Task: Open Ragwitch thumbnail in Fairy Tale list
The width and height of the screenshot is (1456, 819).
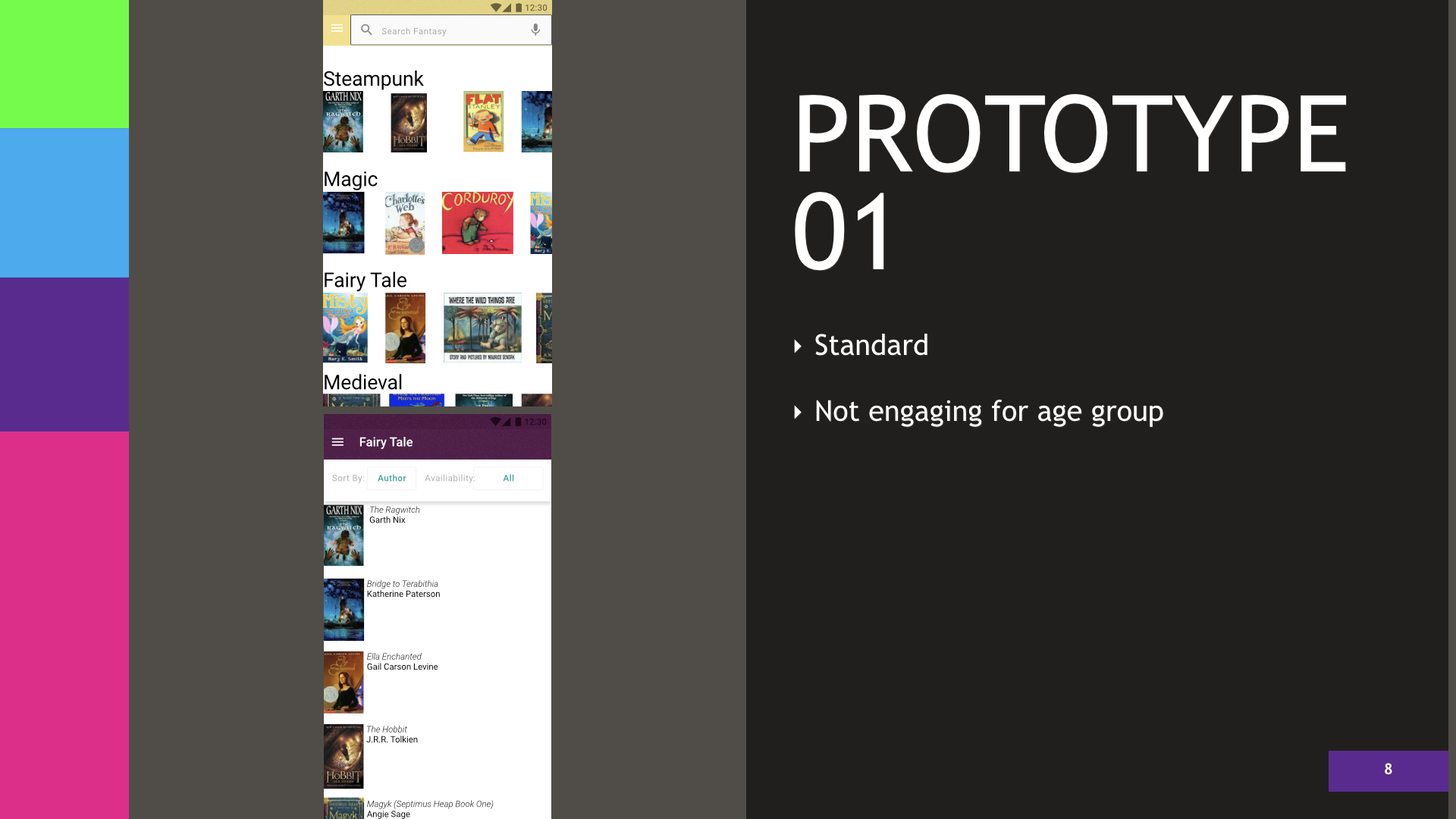Action: (344, 535)
